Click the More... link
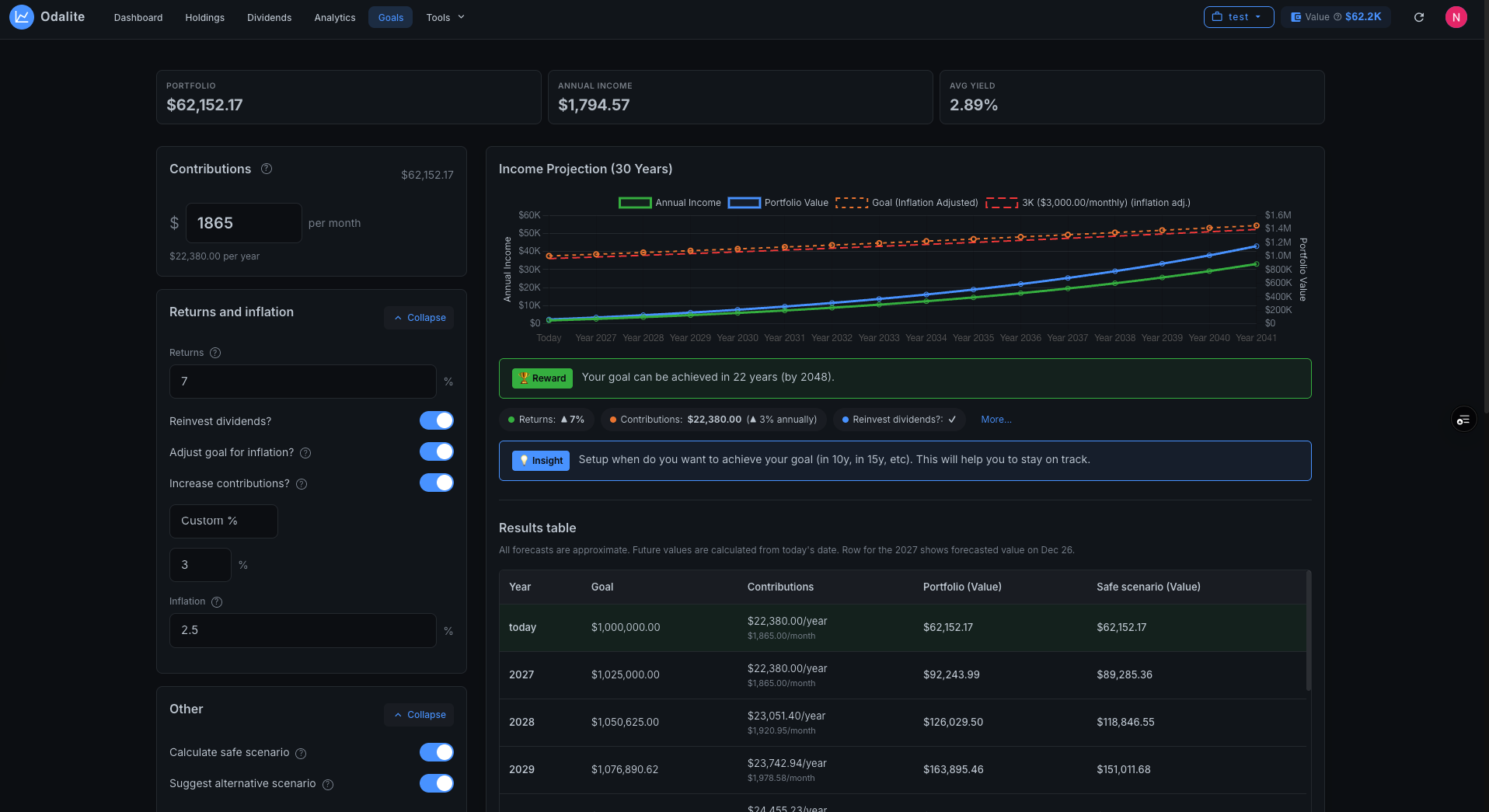 (x=996, y=420)
